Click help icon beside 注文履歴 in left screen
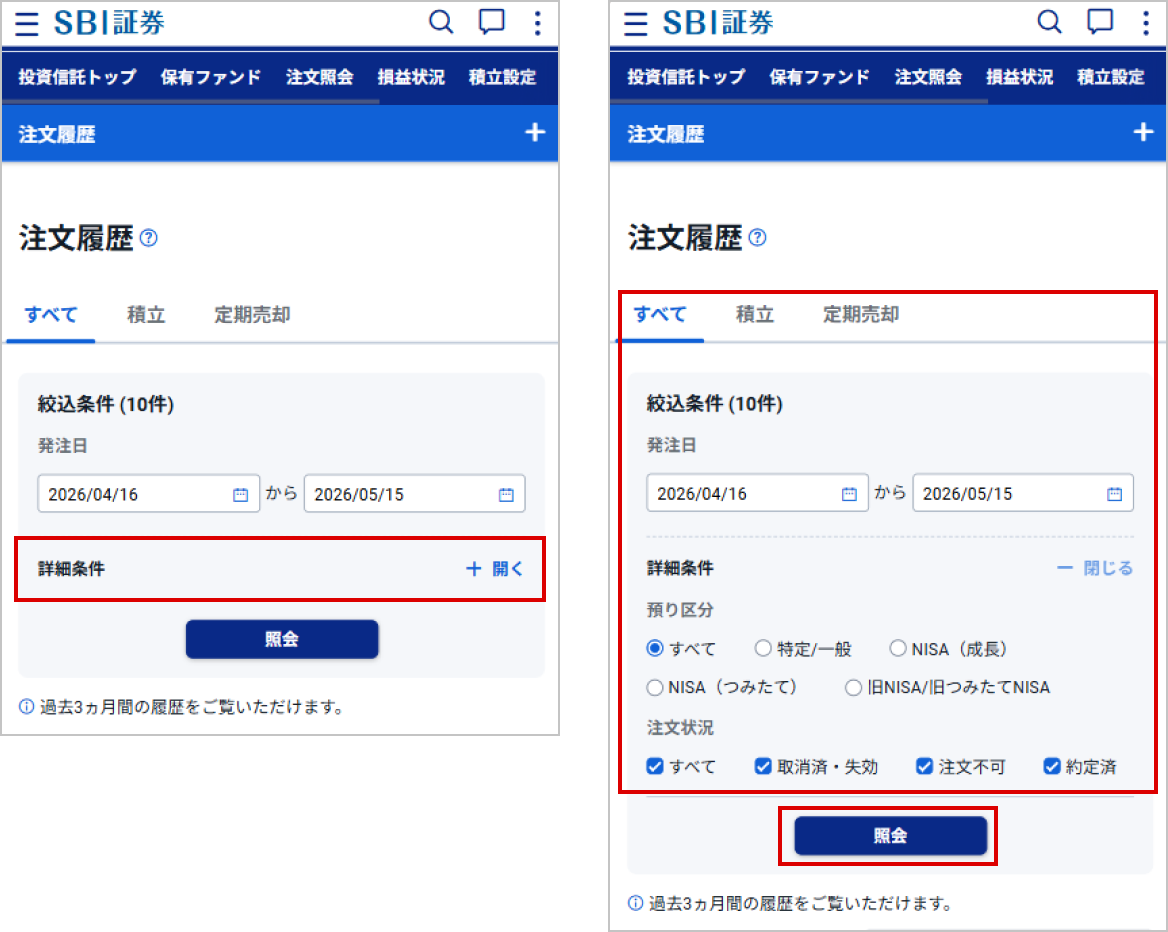The image size is (1168, 932). [x=149, y=238]
